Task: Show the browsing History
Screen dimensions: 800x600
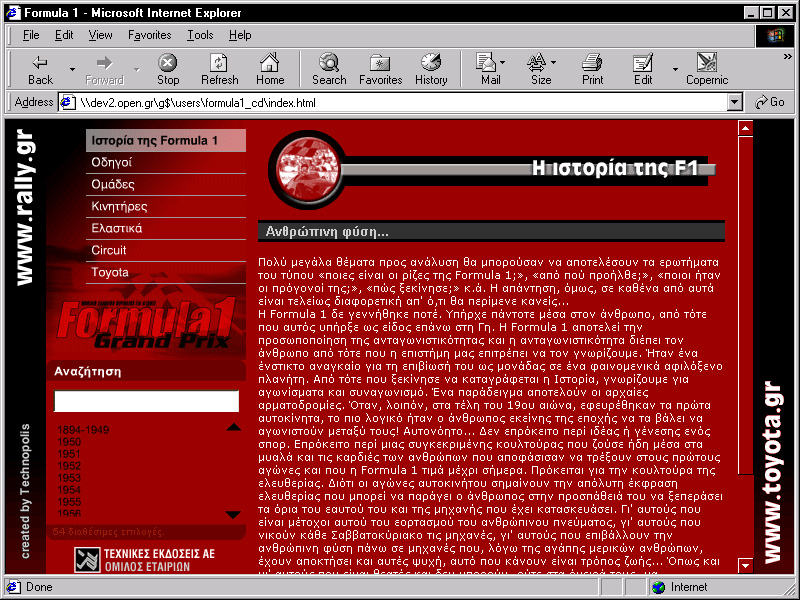Action: click(431, 70)
